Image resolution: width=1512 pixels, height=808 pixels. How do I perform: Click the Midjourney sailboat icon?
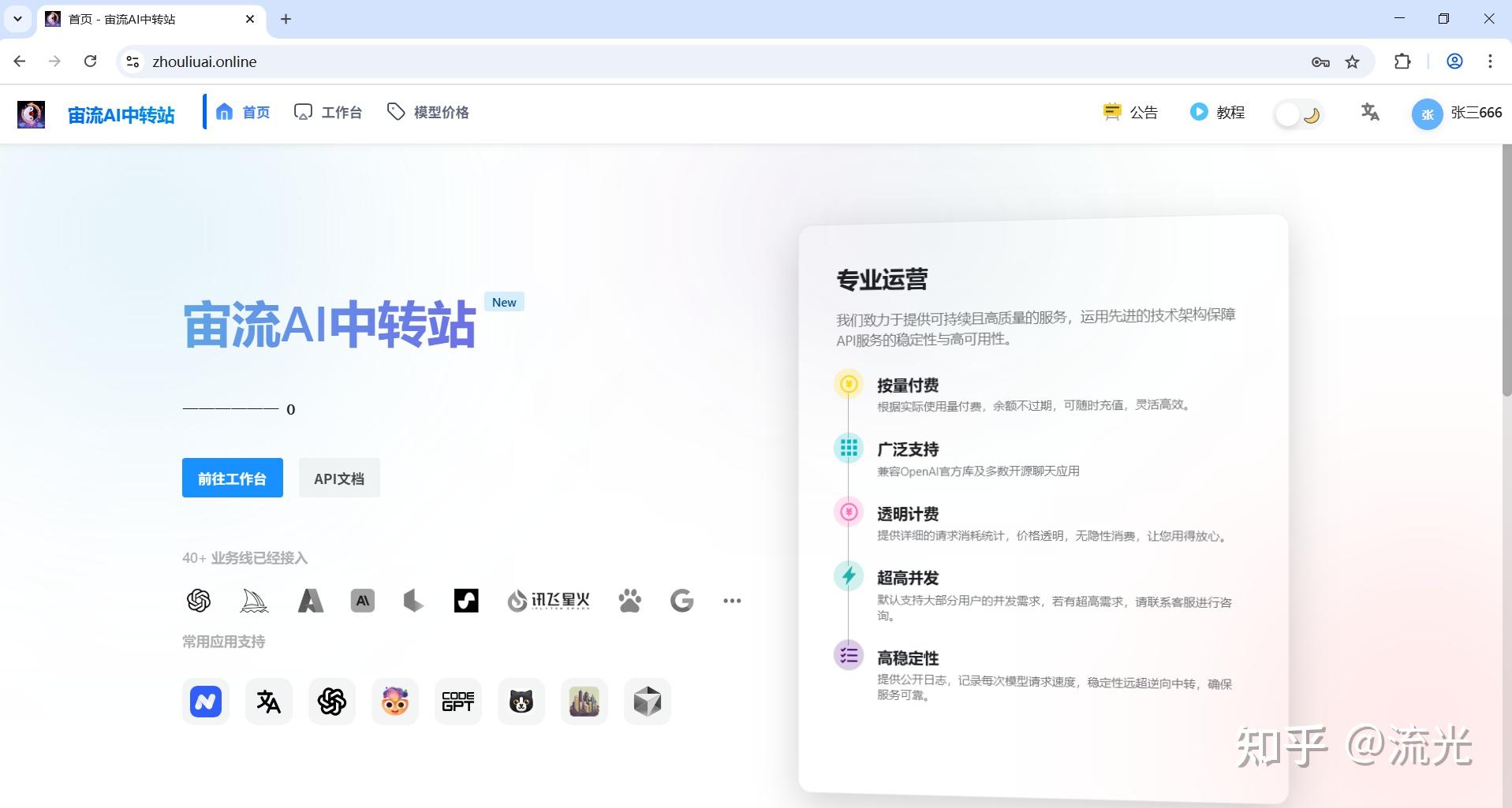pyautogui.click(x=253, y=600)
